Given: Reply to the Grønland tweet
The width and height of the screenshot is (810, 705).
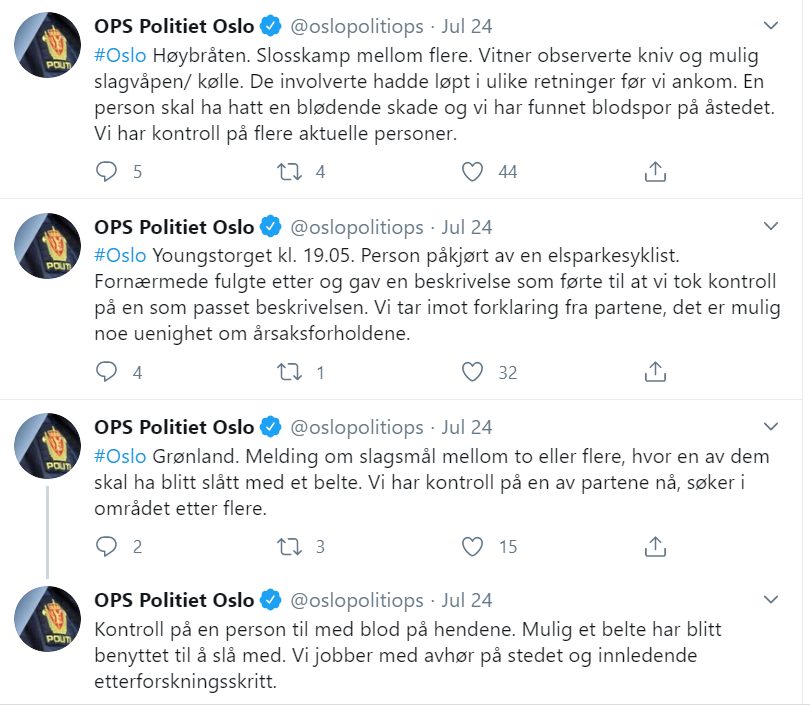Looking at the screenshot, I should pos(106,546).
